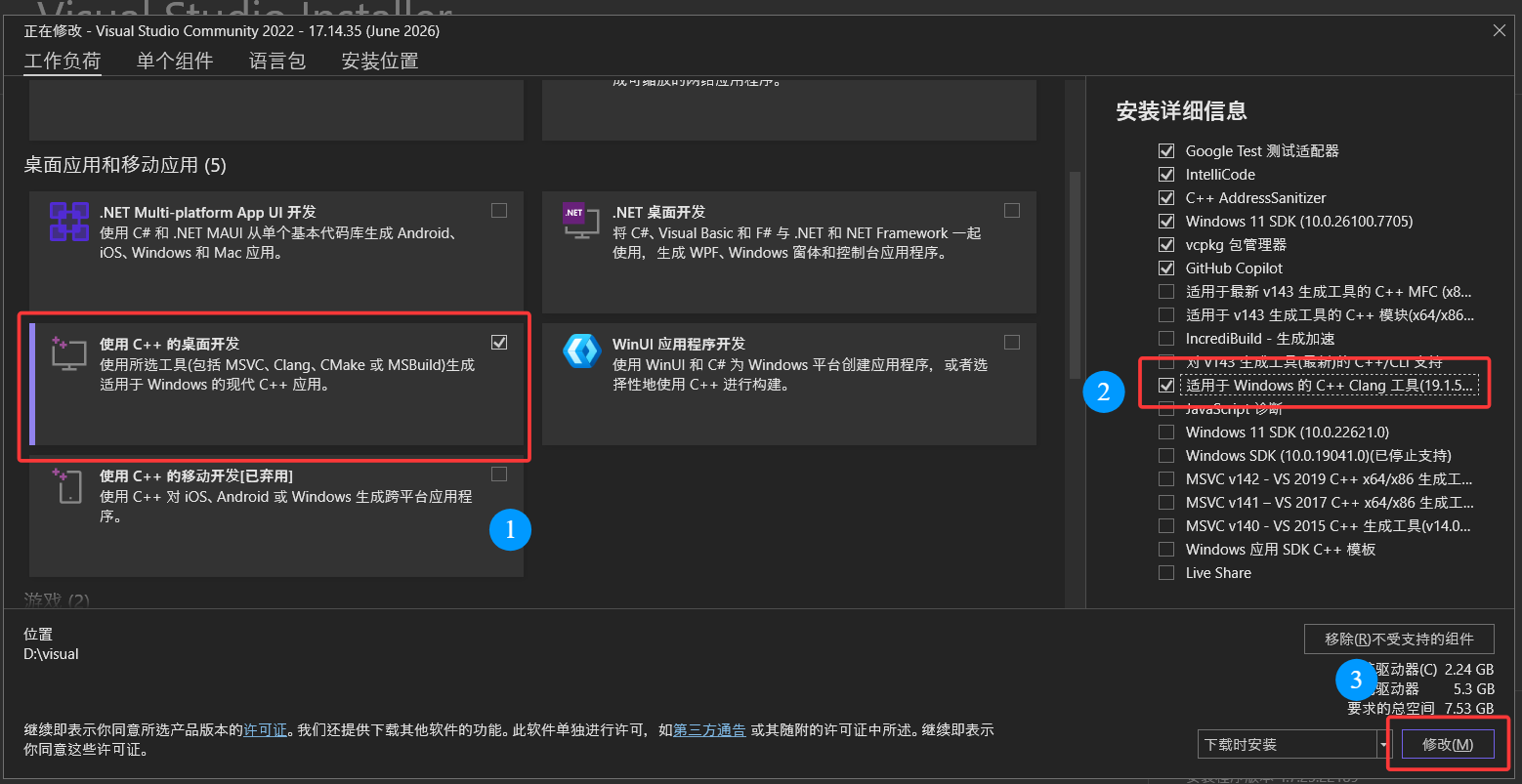Click 移除(R)不受支持的组件 button
Image resolution: width=1522 pixels, height=784 pixels.
point(1399,639)
